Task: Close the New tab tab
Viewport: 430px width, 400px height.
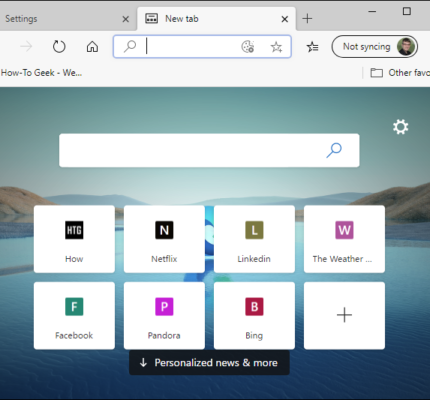Action: [285, 19]
